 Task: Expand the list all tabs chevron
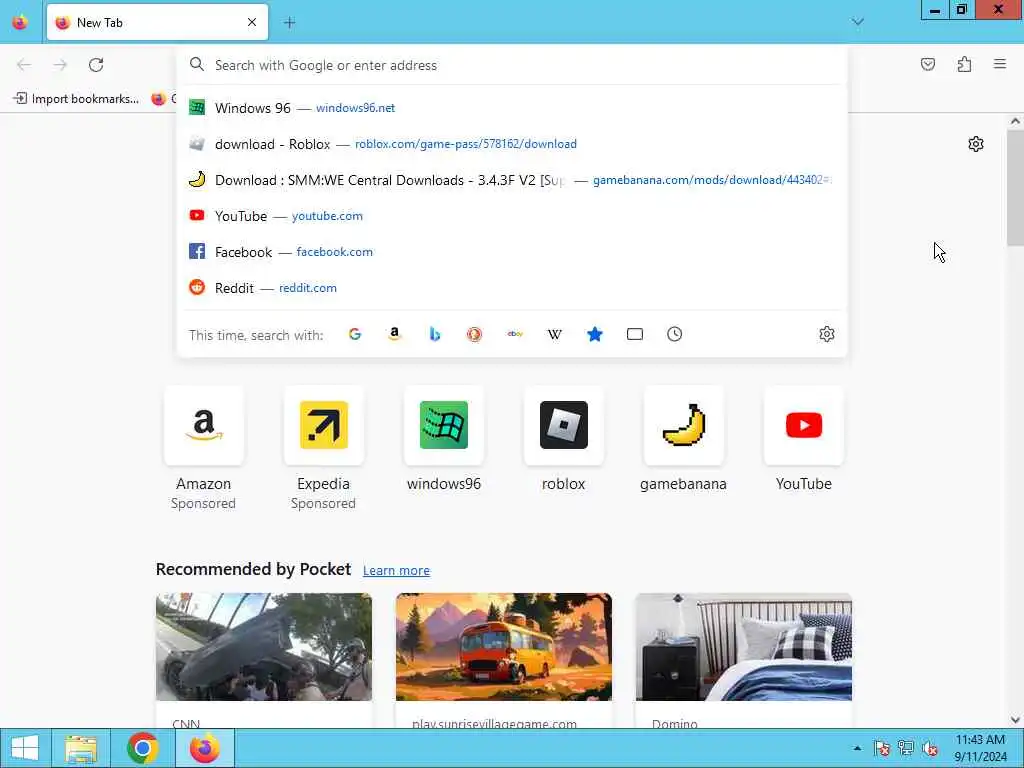tap(857, 22)
